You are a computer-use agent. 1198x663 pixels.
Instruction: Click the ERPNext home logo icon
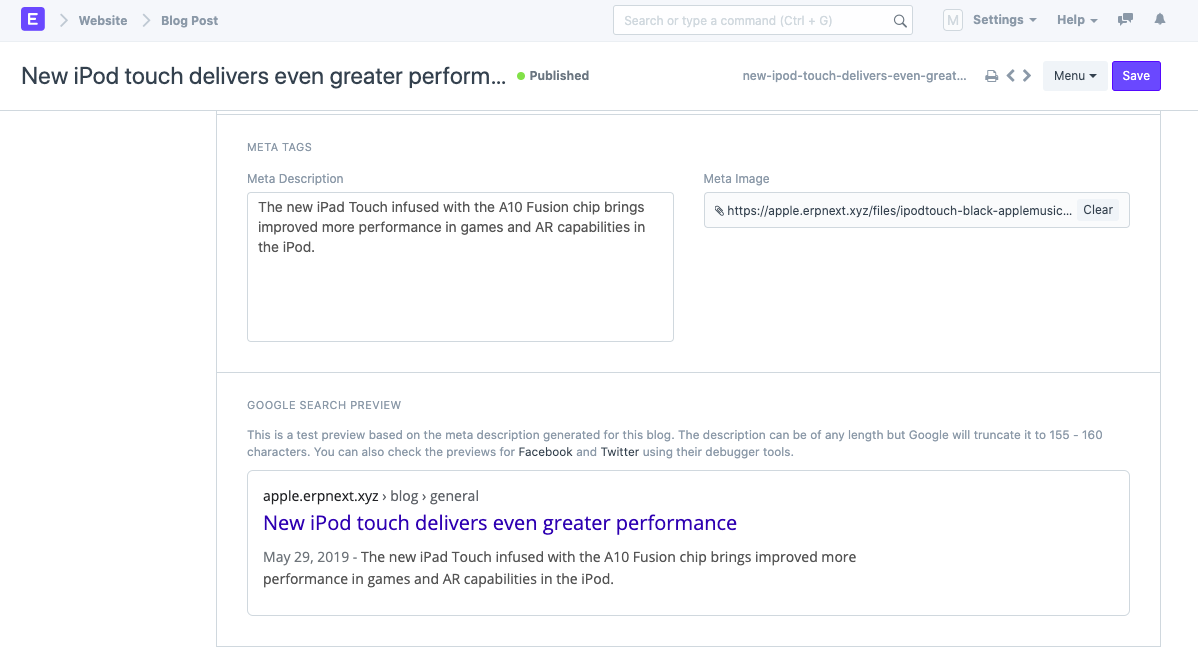click(33, 19)
